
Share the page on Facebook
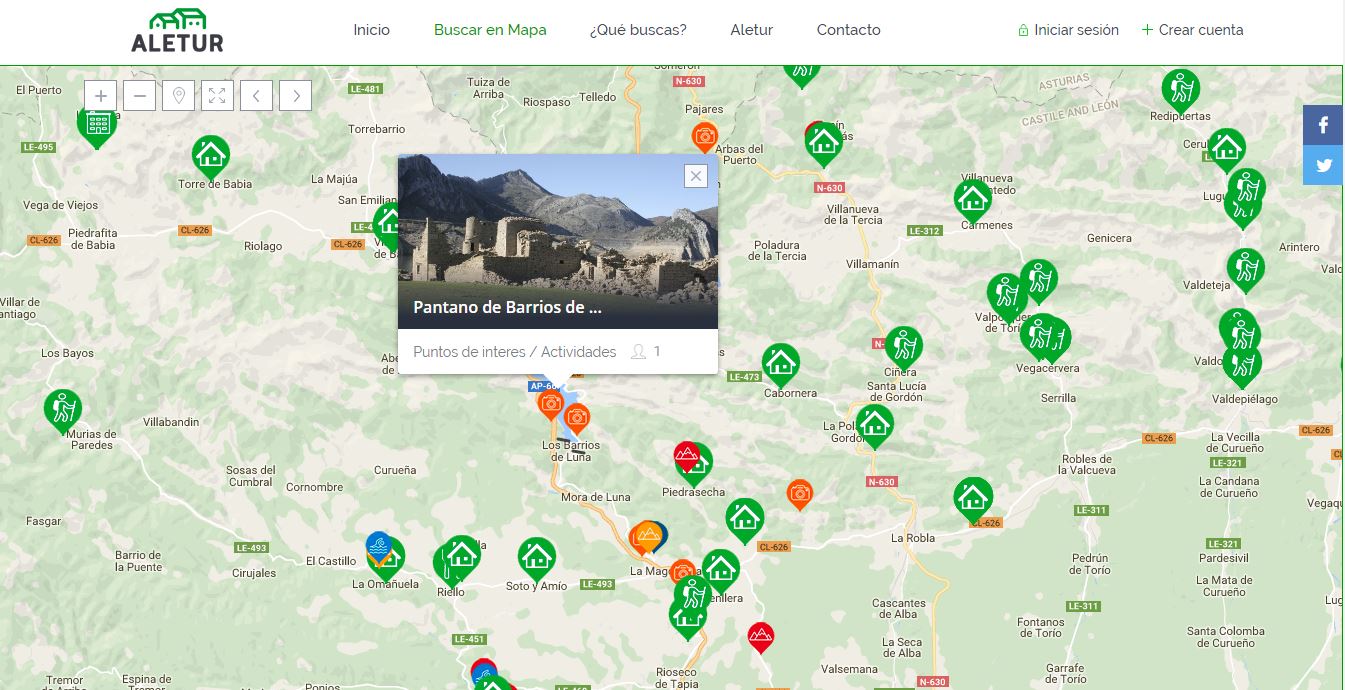click(x=1324, y=125)
